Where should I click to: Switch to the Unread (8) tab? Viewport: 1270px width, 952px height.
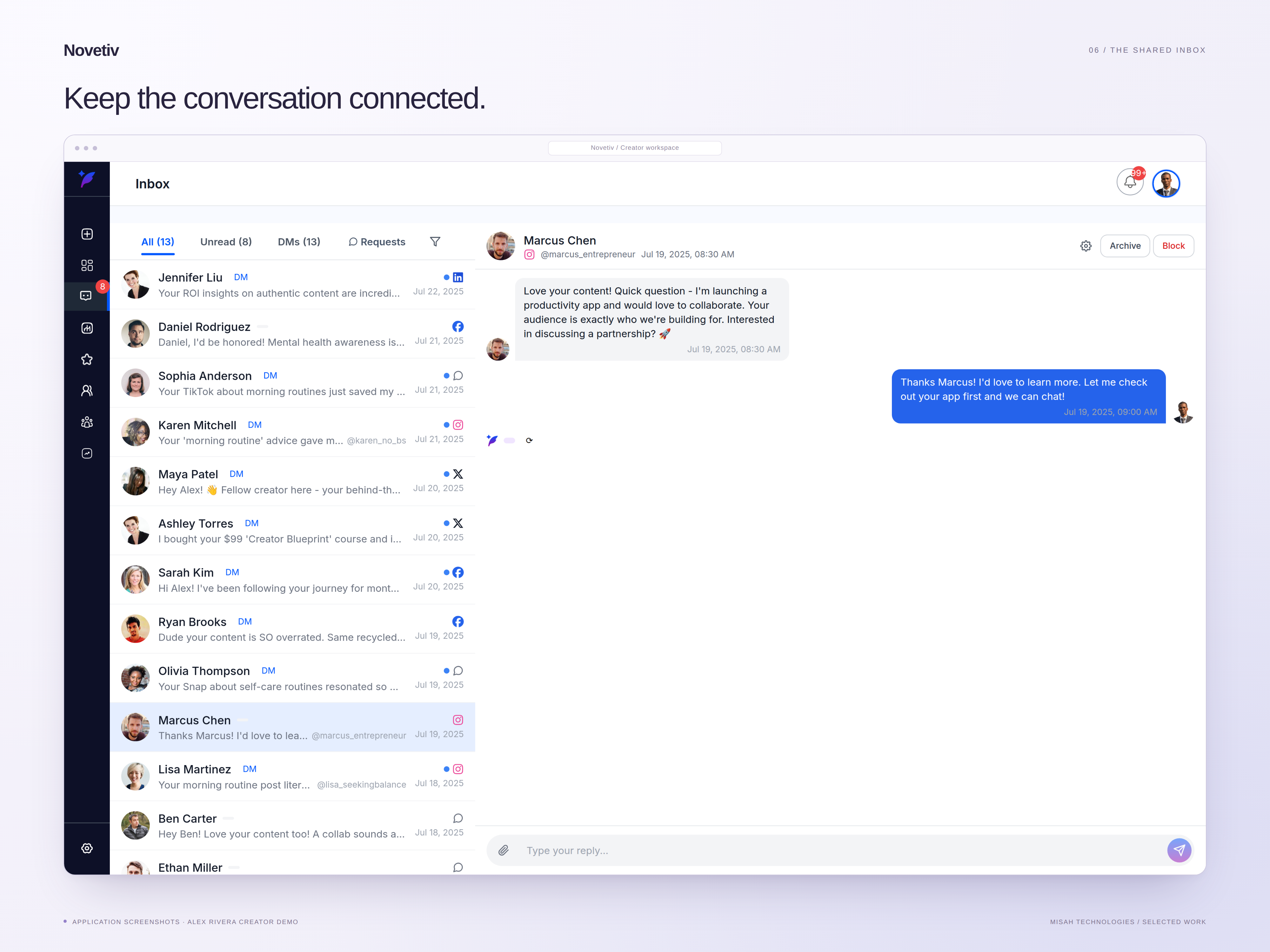(226, 241)
